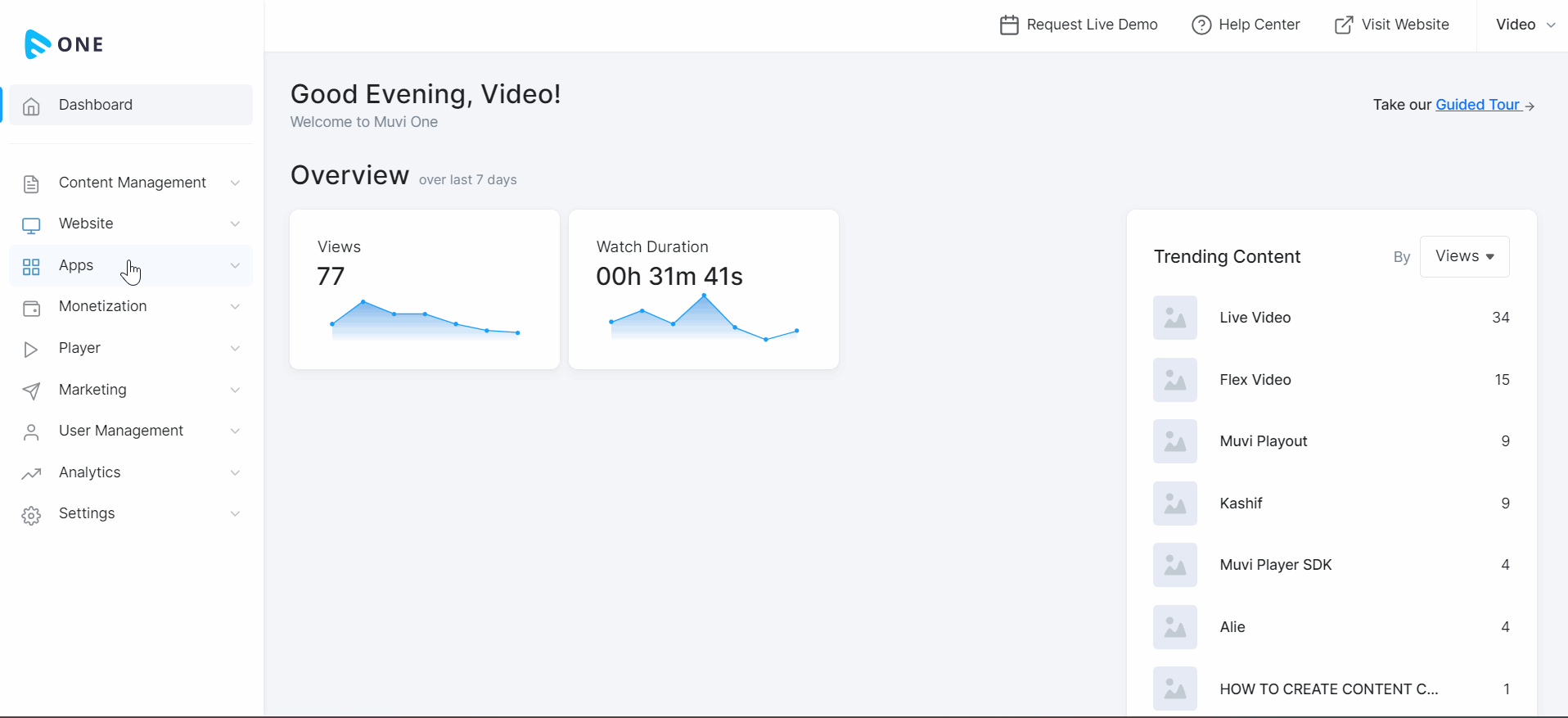Viewport: 1568px width, 718px height.
Task: Click the Marketing paper-plane icon
Action: (31, 391)
